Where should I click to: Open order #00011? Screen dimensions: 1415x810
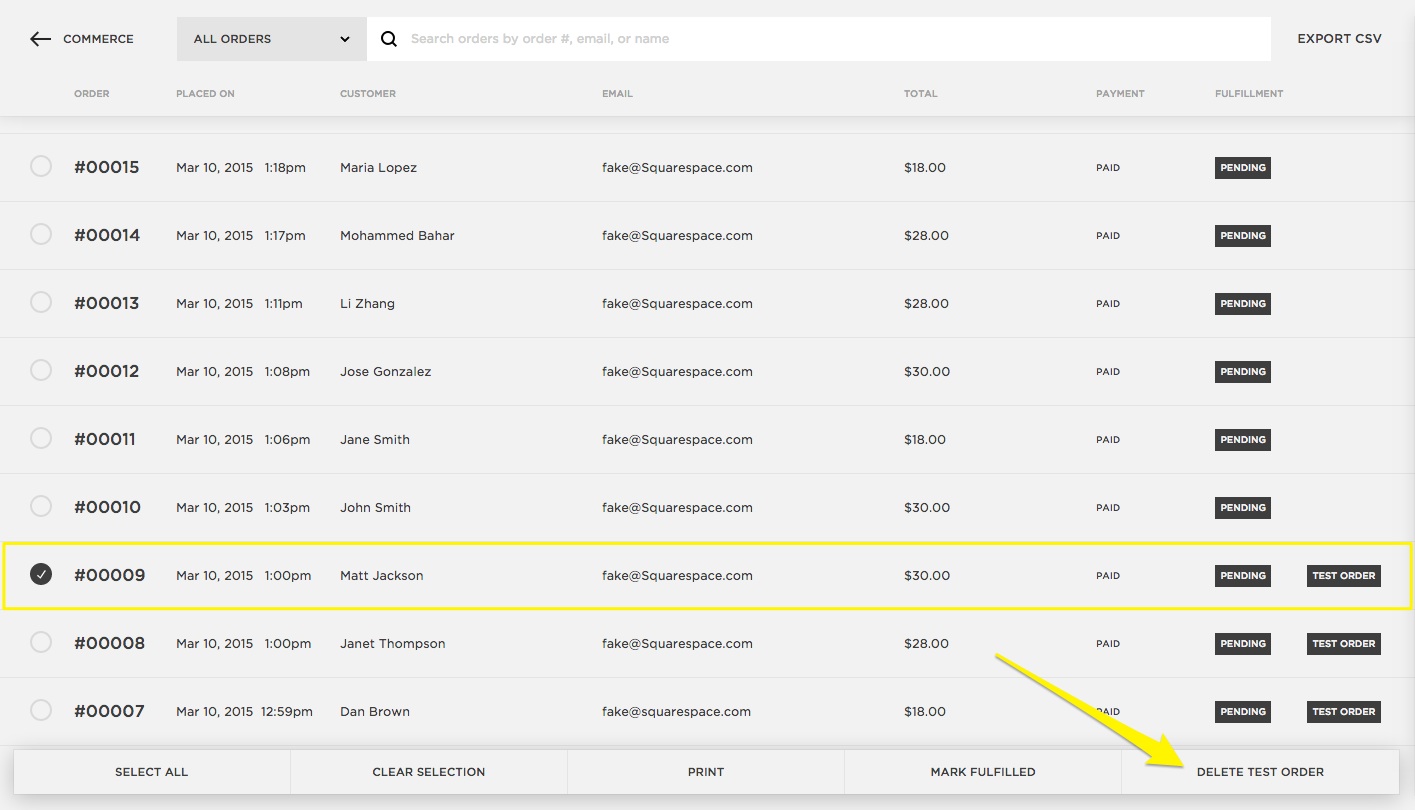(x=105, y=439)
